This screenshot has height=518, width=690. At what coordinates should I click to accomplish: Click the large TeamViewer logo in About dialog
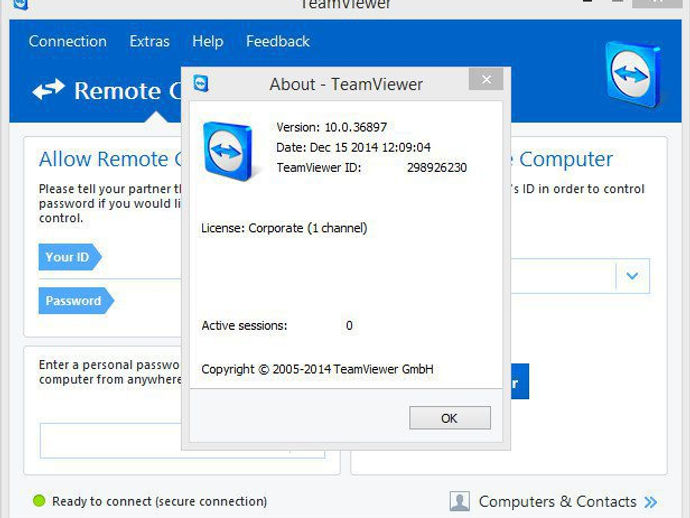tap(228, 151)
